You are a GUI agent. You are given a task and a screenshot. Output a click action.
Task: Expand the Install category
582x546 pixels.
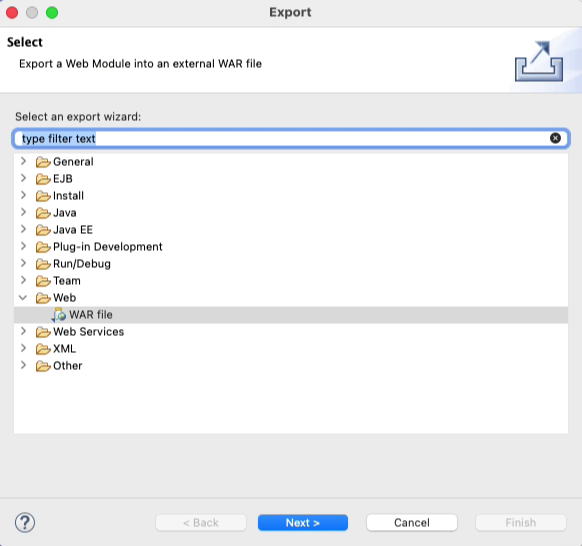coord(23,195)
